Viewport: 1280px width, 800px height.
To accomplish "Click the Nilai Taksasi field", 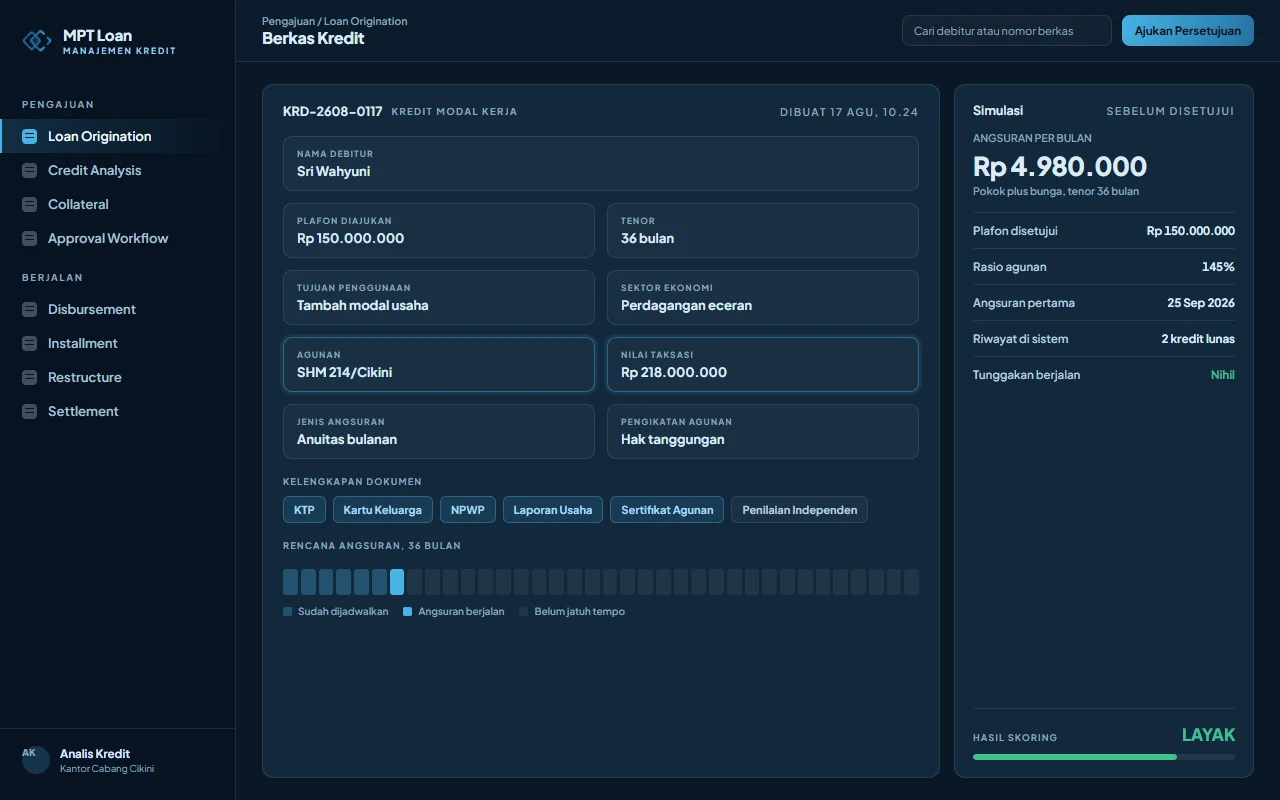I will click(x=763, y=365).
